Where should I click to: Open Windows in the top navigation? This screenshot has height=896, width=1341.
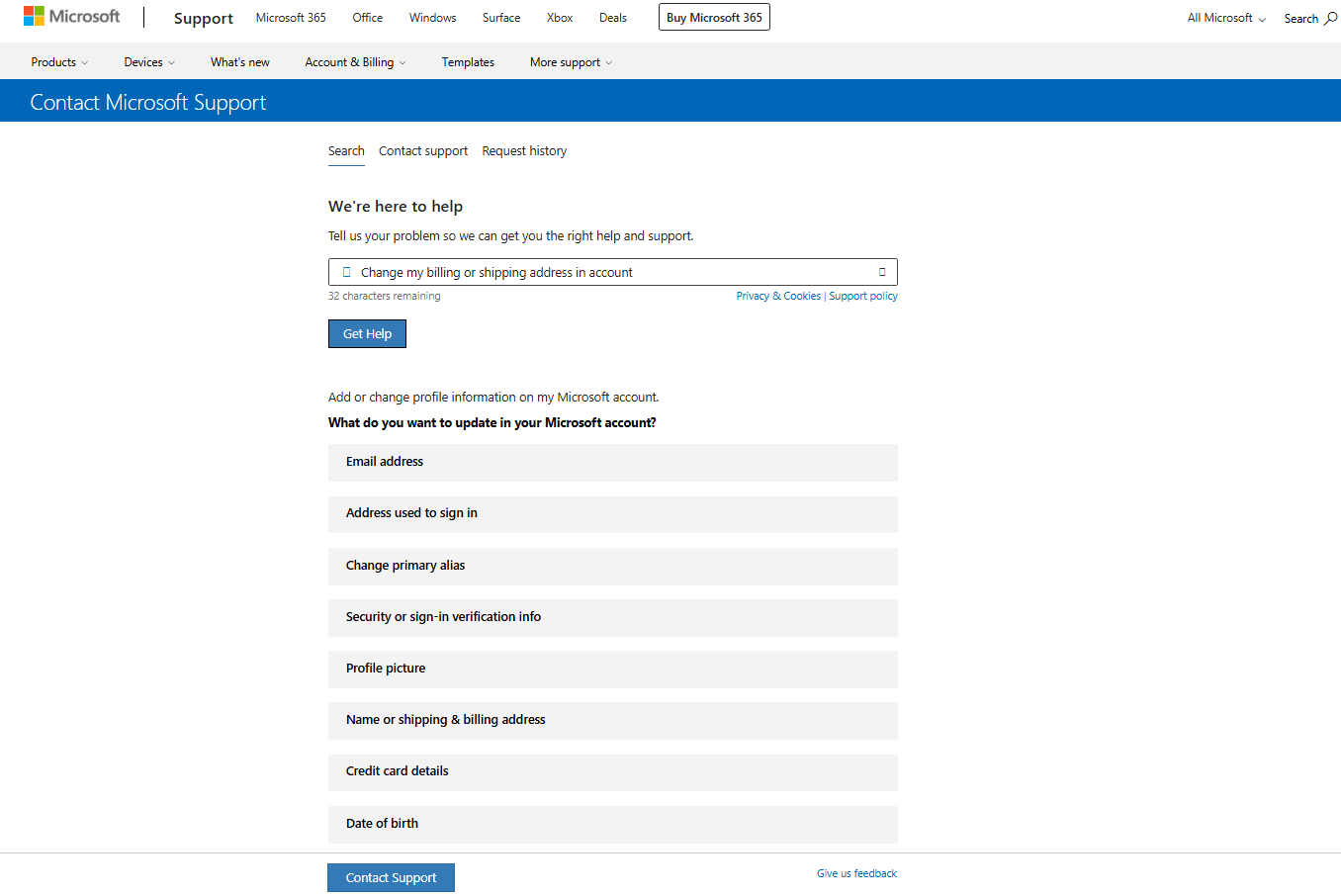point(433,18)
